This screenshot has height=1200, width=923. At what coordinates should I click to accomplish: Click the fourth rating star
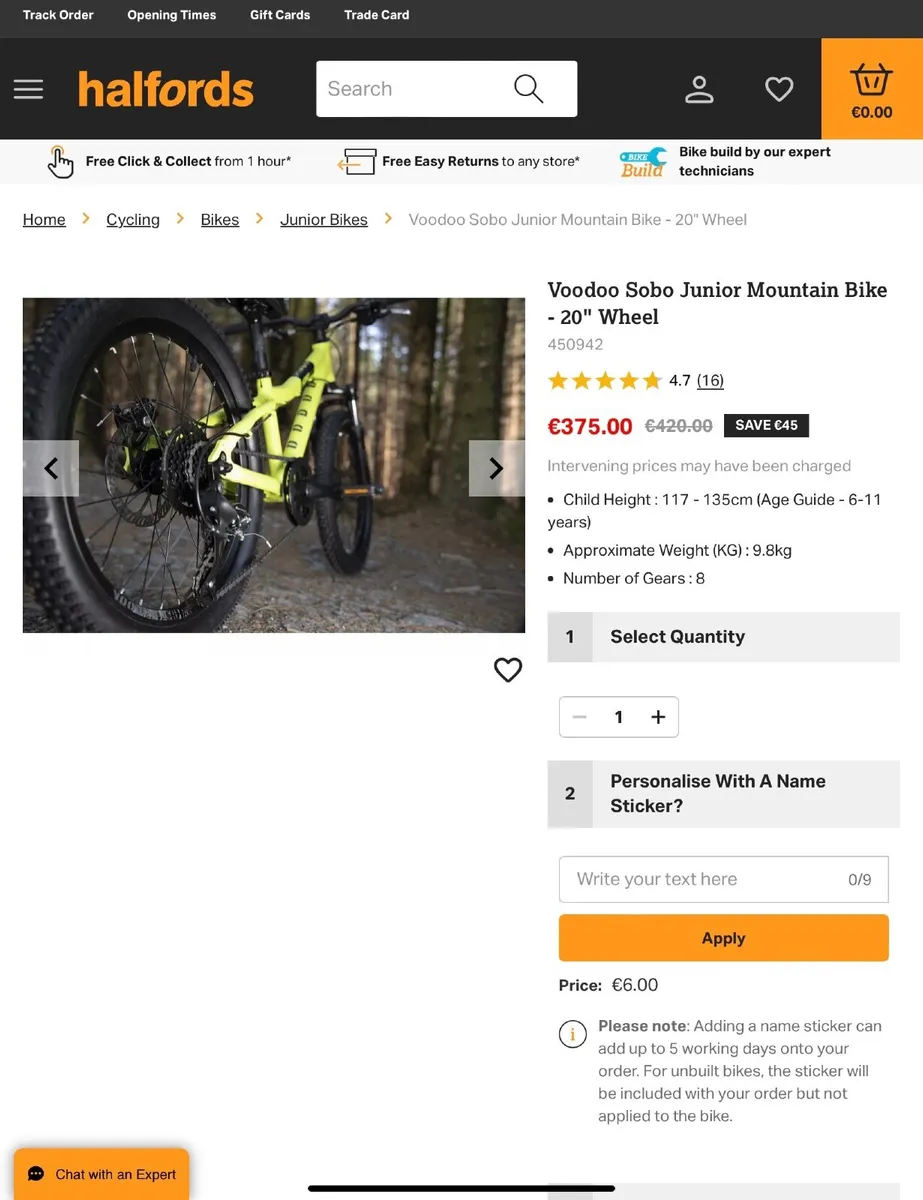pyautogui.click(x=630, y=380)
